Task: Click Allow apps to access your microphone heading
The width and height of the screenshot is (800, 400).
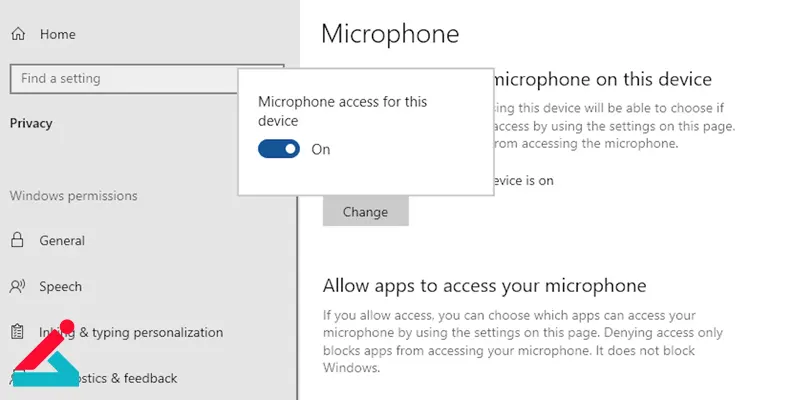Action: point(484,285)
